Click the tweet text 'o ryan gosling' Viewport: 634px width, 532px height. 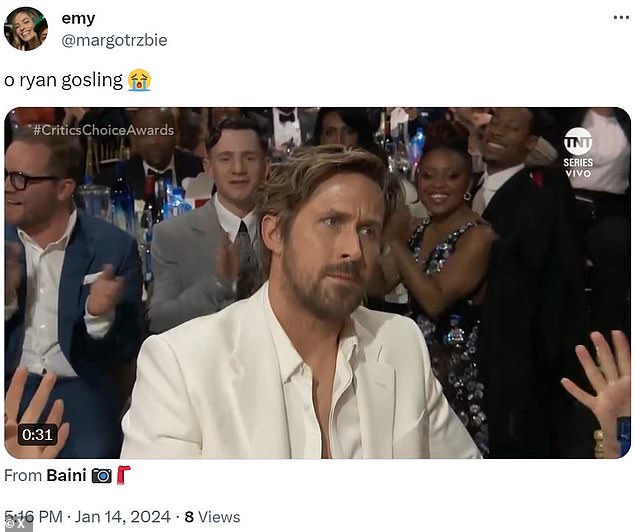63,80
